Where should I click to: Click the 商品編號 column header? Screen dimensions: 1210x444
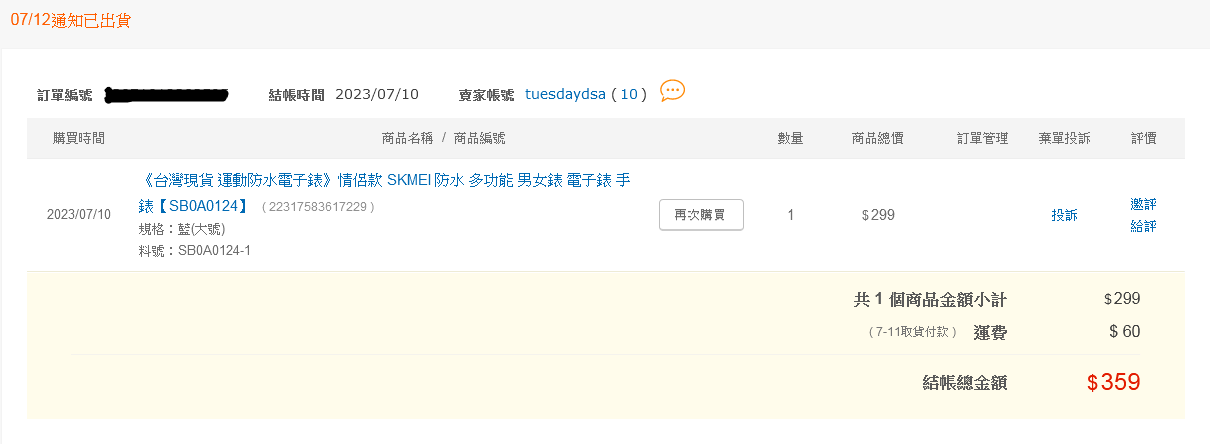[480, 138]
